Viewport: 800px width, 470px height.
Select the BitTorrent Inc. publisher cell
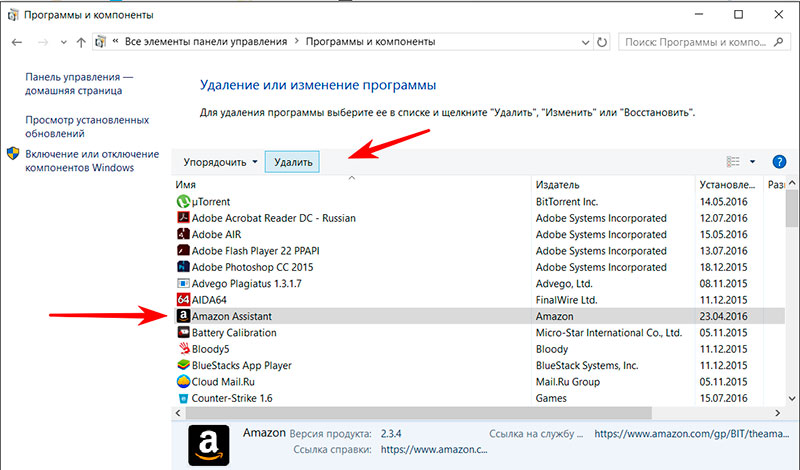567,202
